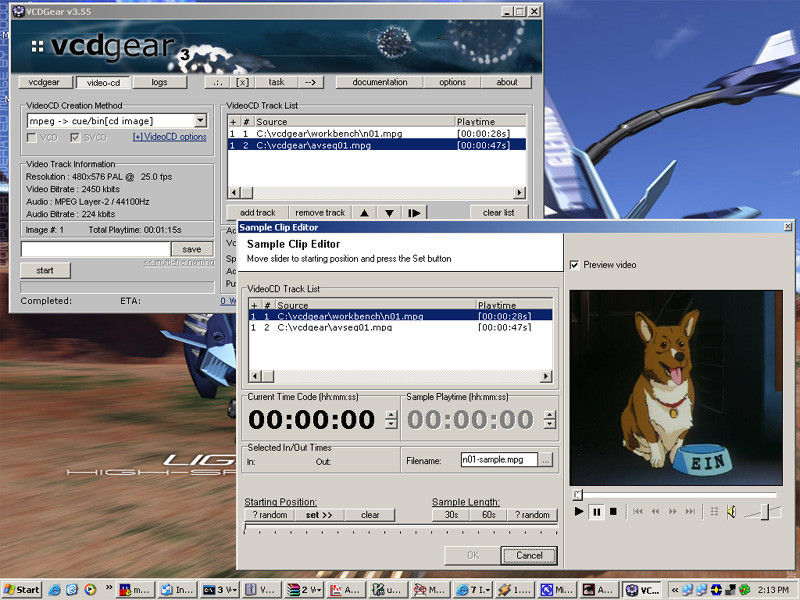Move selected track up with the up-arrow button

[364, 213]
